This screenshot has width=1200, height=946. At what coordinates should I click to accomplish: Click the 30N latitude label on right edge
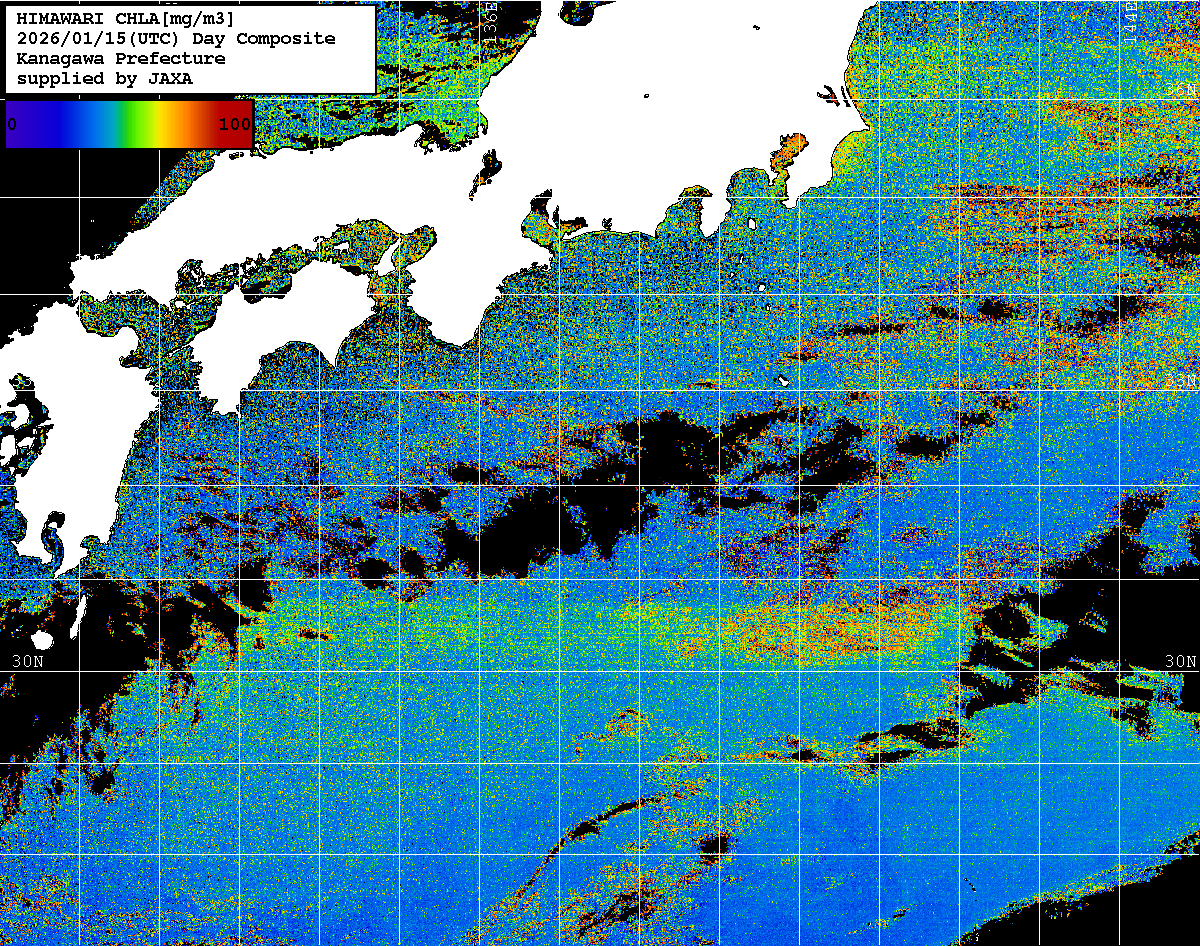click(x=1180, y=662)
